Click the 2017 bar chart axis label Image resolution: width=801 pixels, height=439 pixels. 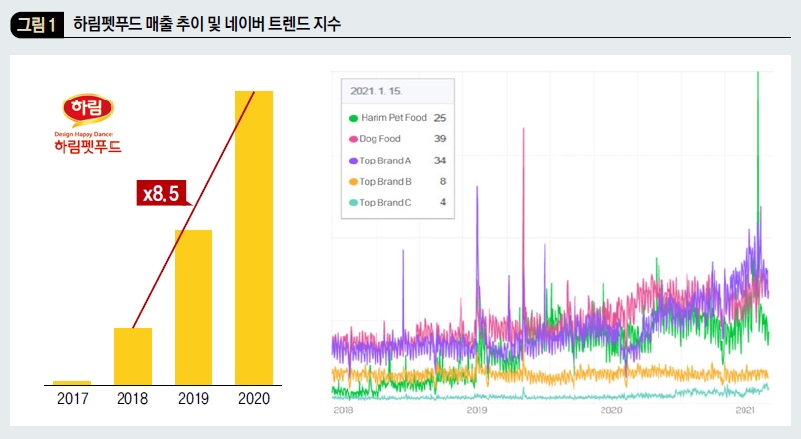[73, 399]
